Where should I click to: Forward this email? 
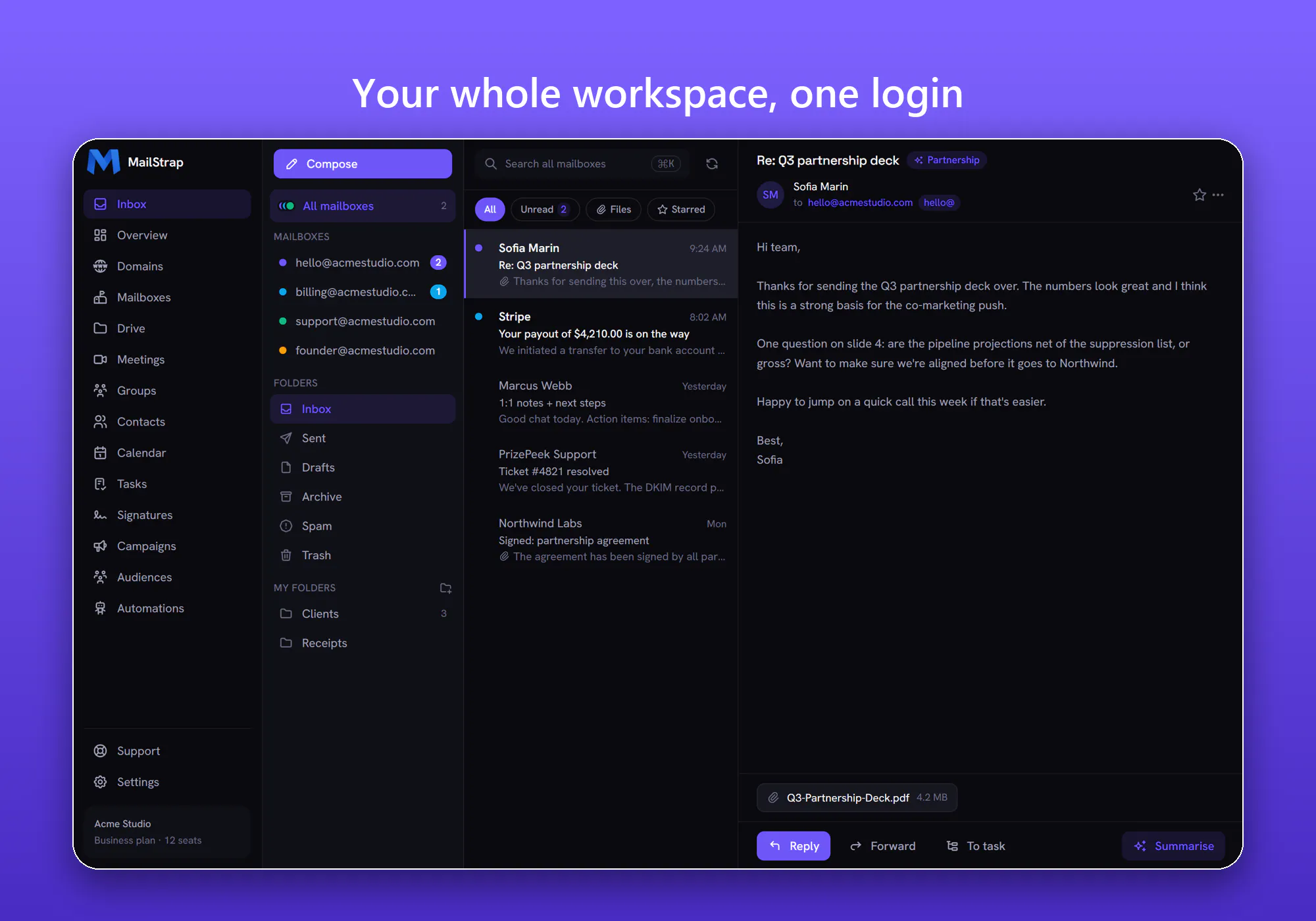pos(883,846)
